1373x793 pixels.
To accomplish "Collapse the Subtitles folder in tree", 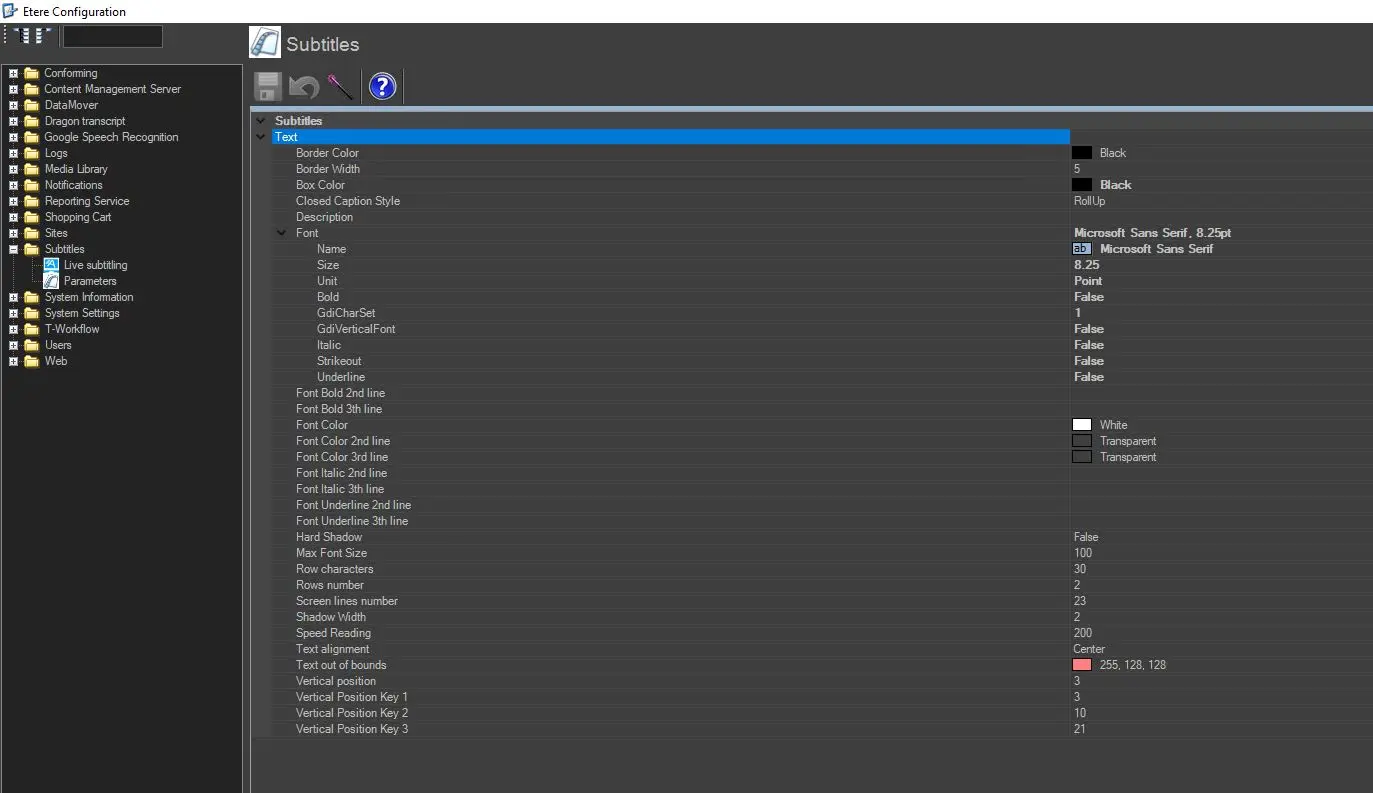I will pyautogui.click(x=14, y=249).
